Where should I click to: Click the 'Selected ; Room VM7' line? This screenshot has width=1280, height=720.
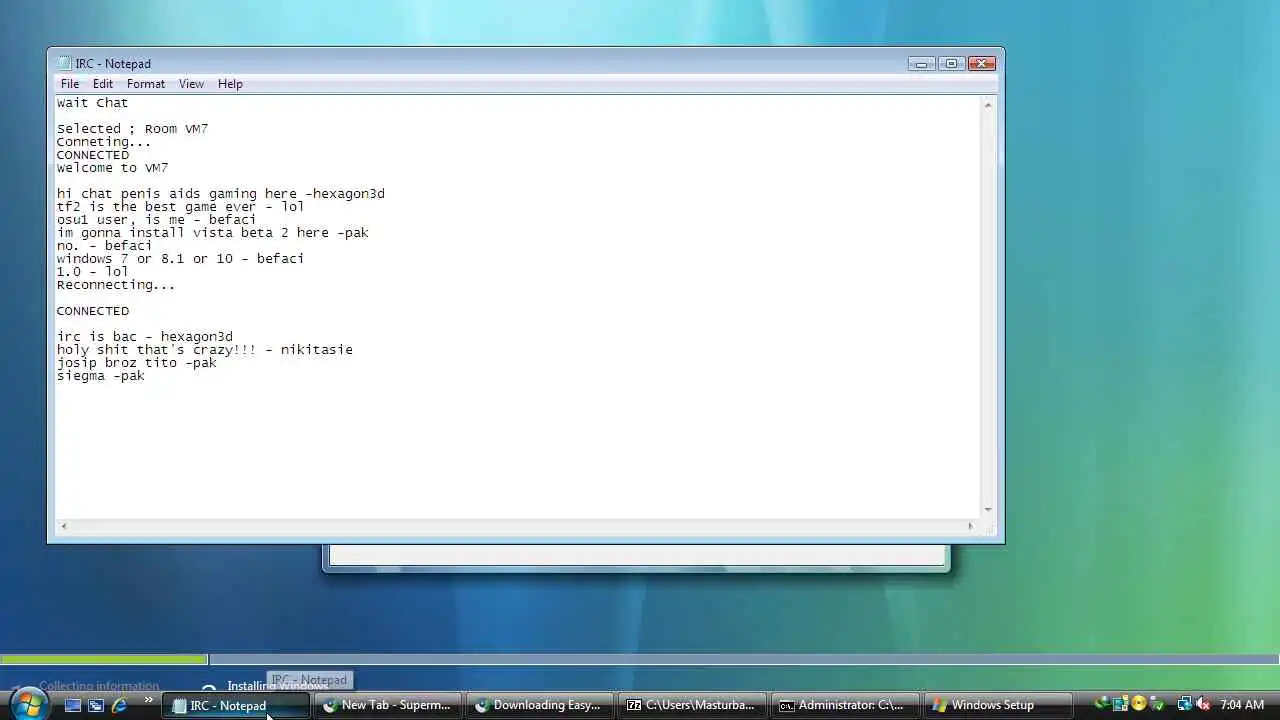pyautogui.click(x=132, y=129)
